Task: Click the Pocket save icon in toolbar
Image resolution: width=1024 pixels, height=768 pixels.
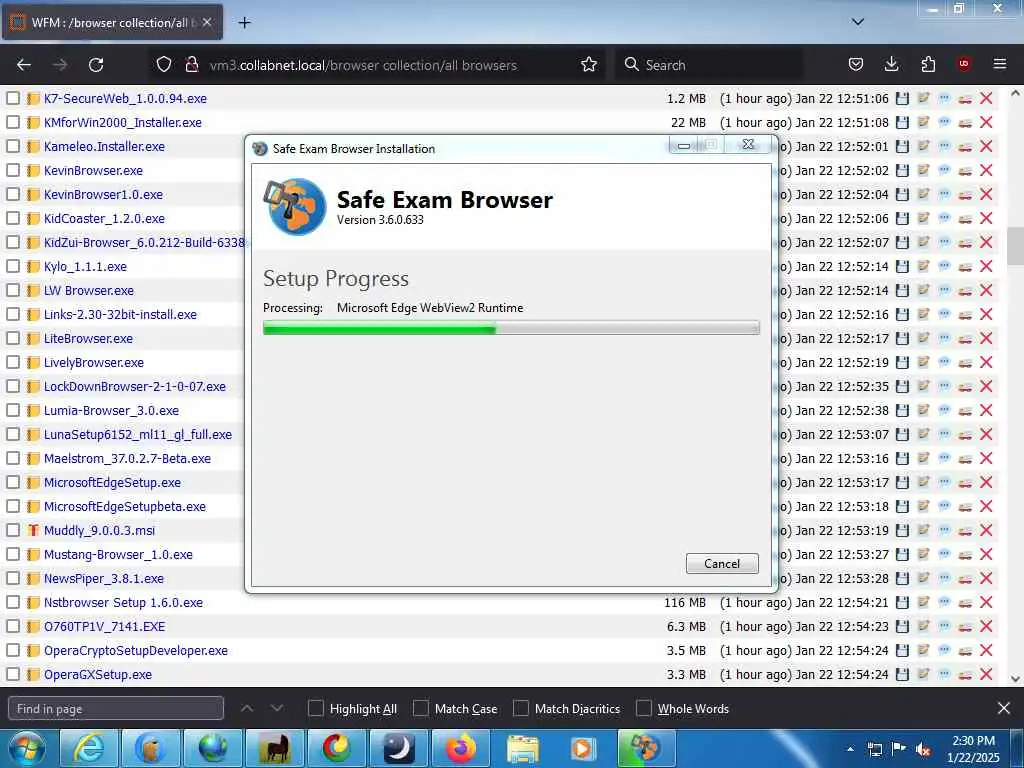Action: tap(856, 64)
